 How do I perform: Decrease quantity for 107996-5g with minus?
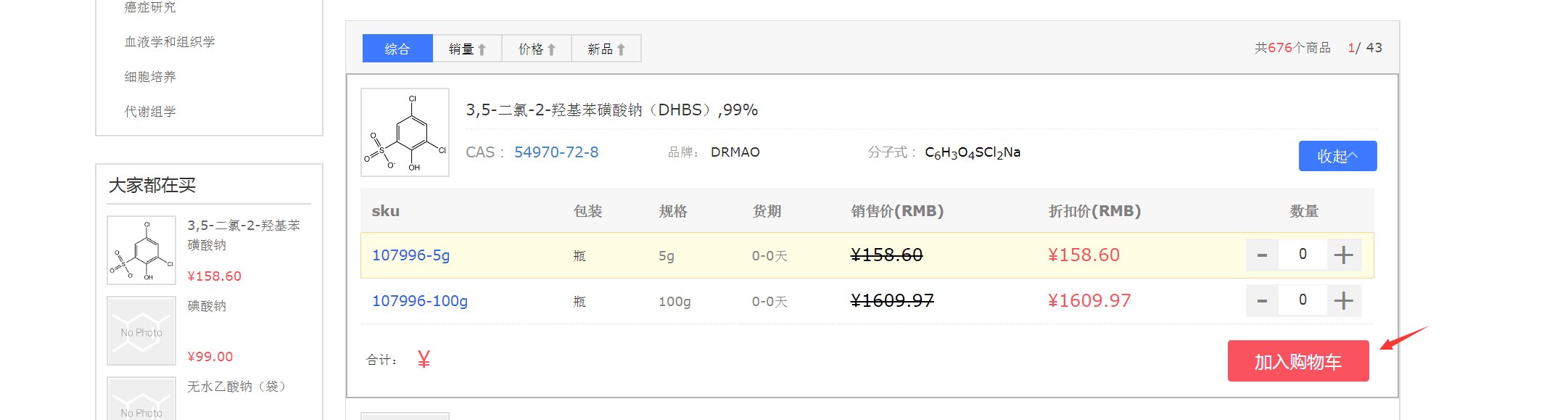click(x=1262, y=255)
